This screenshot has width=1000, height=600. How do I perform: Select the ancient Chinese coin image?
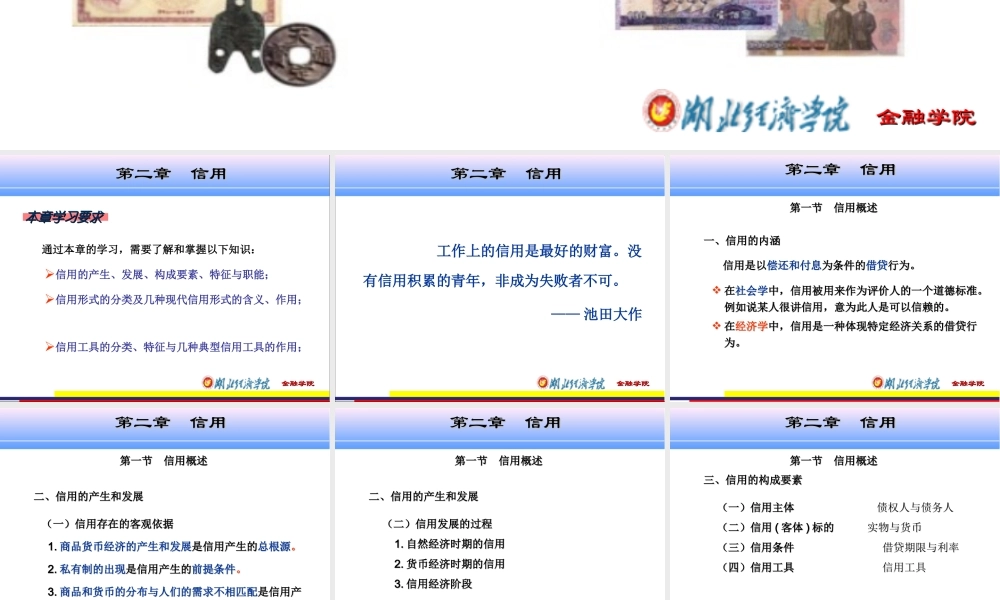click(300, 52)
